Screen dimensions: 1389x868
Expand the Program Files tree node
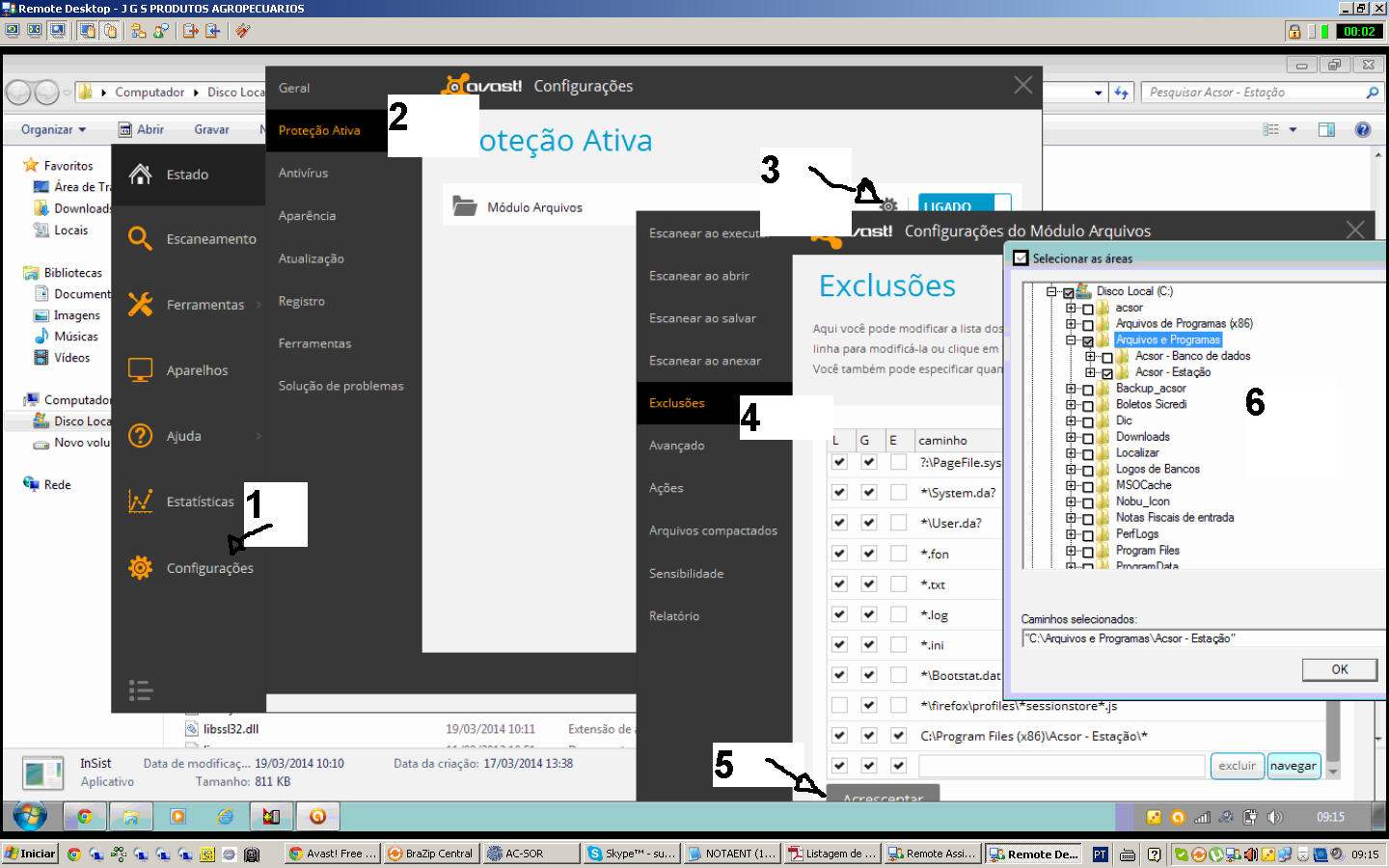click(1071, 551)
